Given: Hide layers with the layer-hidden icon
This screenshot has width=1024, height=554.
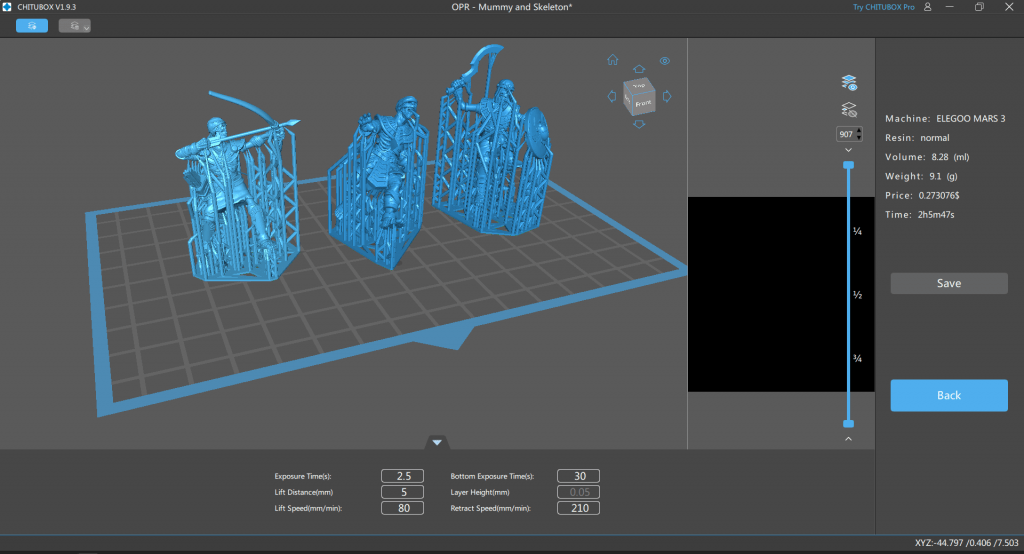Looking at the screenshot, I should click(849, 110).
